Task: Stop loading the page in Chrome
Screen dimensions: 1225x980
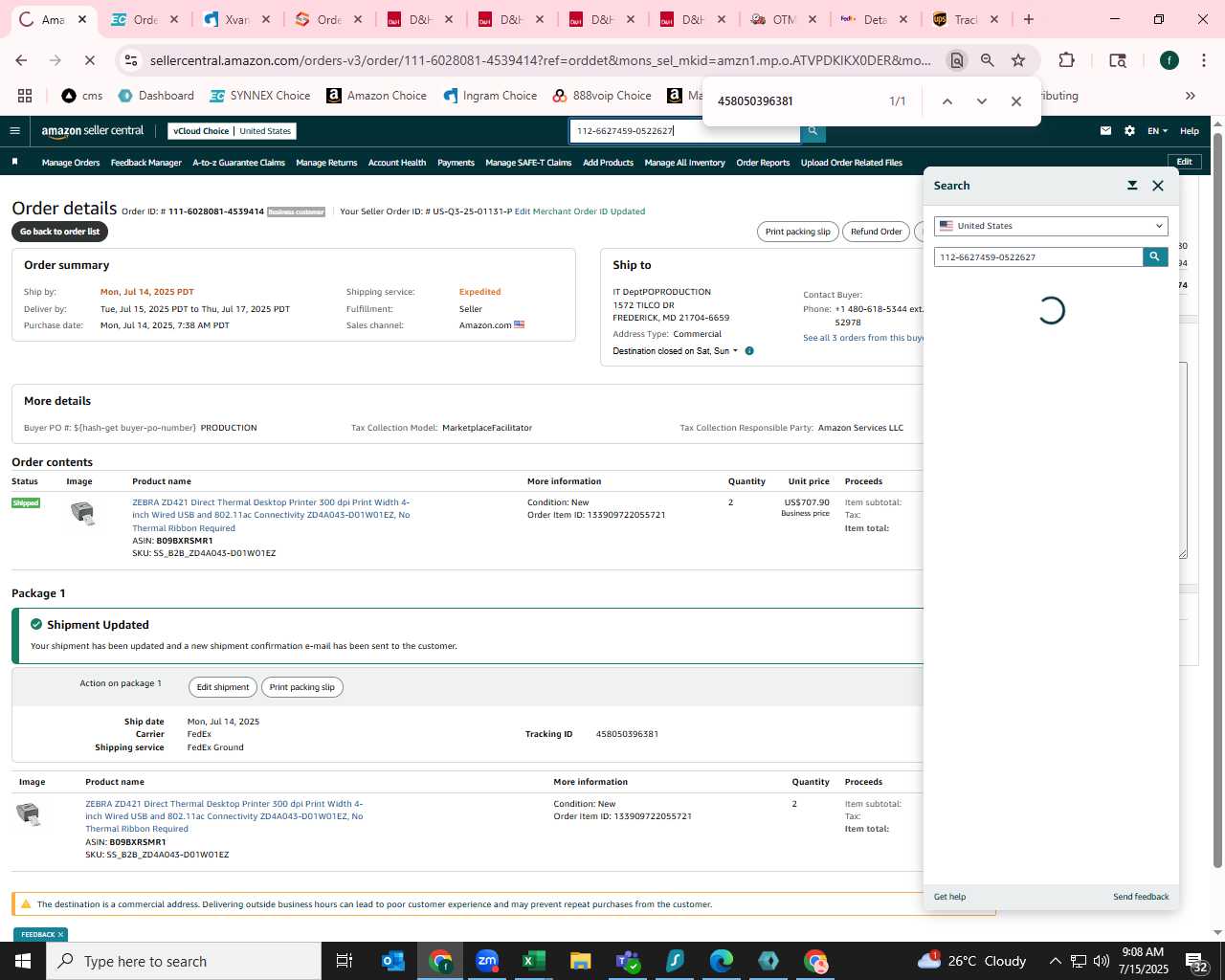Action: (89, 60)
